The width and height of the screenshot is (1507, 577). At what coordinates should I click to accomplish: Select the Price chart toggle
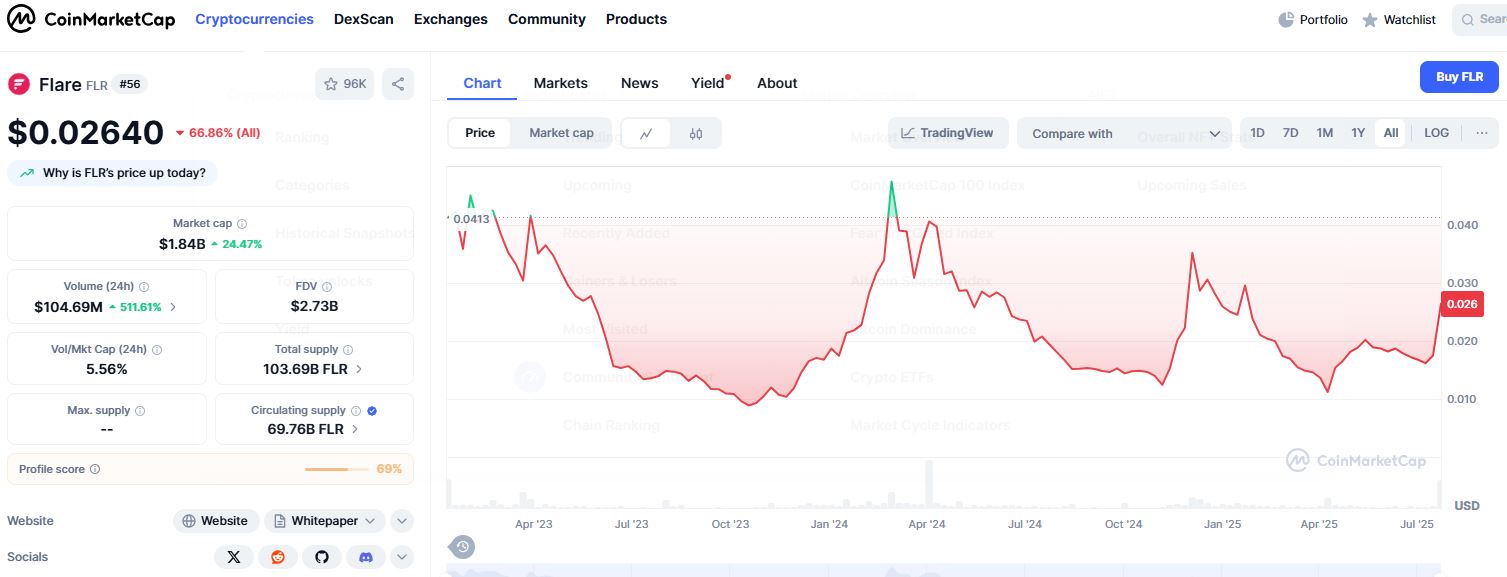[x=480, y=133]
